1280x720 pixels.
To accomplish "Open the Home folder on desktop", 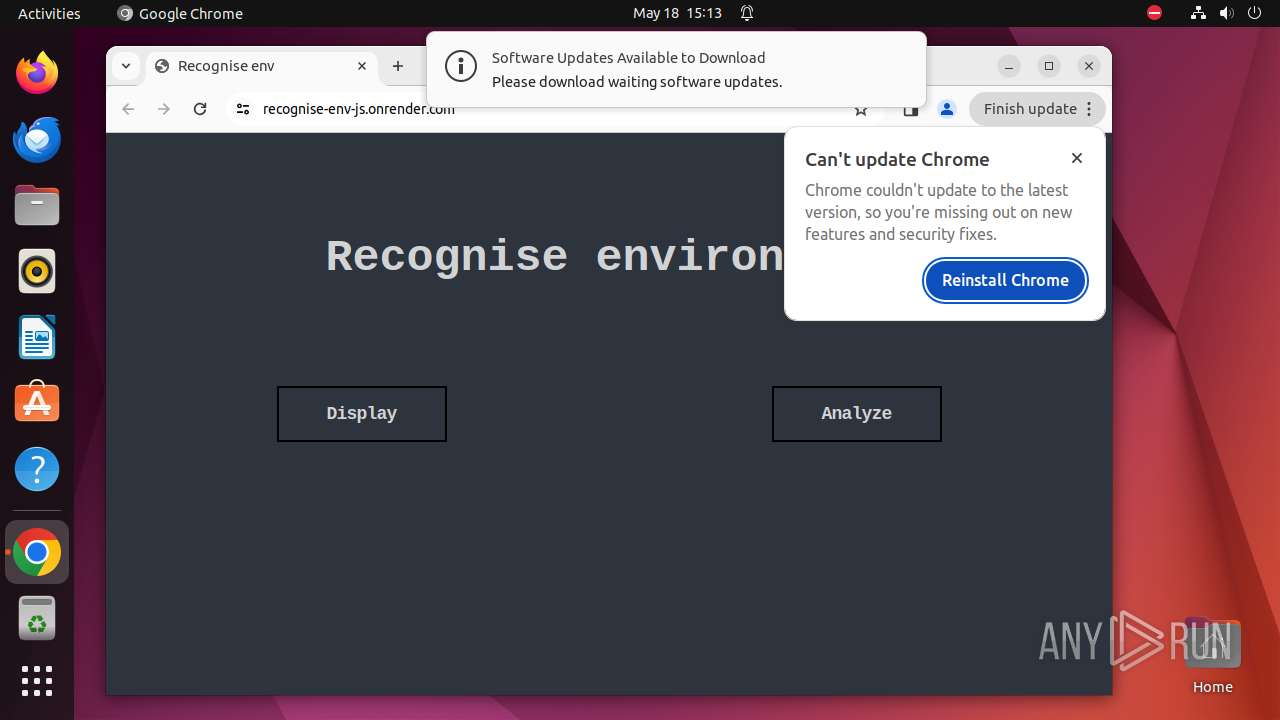I will 1212,655.
